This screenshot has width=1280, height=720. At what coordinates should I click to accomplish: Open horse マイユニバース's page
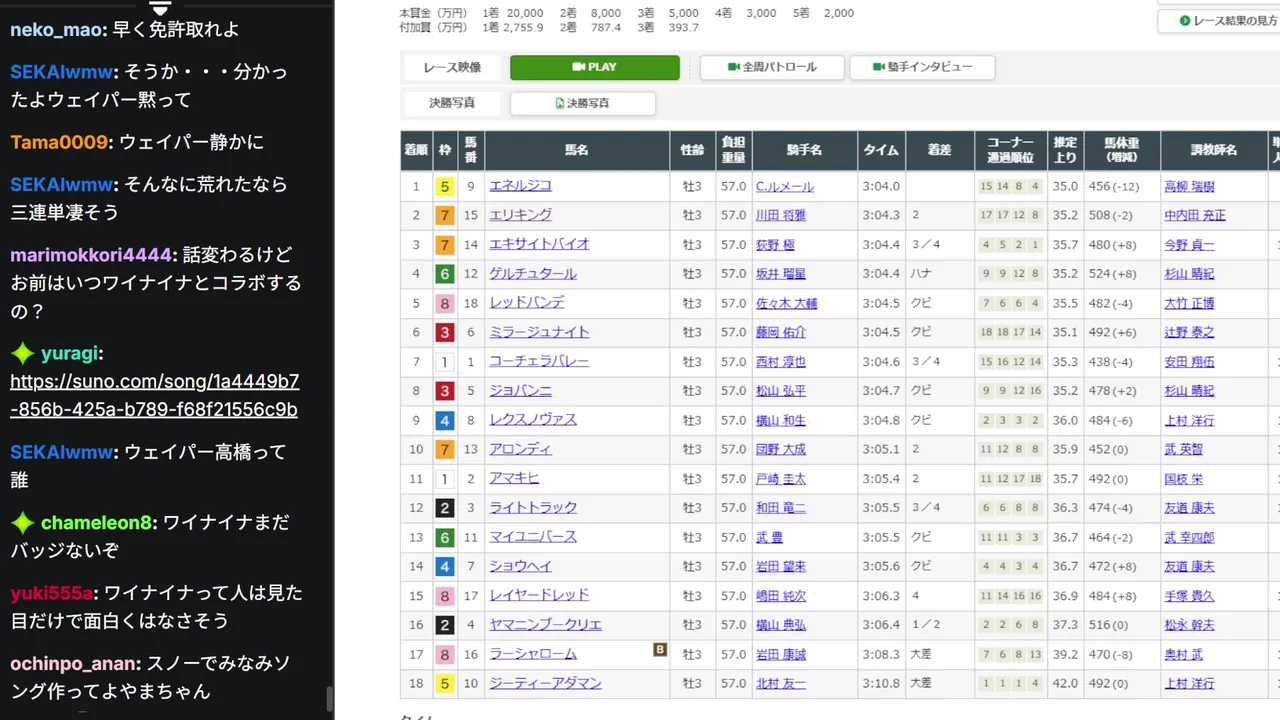point(532,536)
